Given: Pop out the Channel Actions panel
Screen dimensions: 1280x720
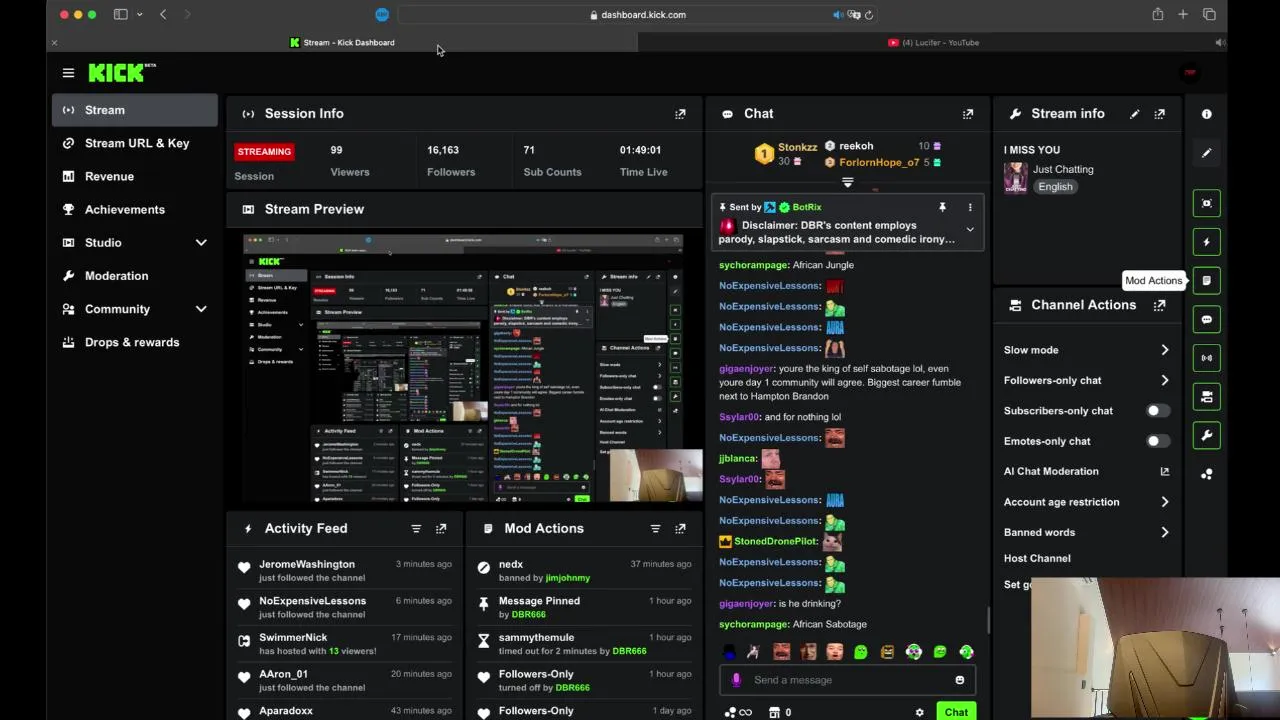Looking at the screenshot, I should click(x=1159, y=305).
